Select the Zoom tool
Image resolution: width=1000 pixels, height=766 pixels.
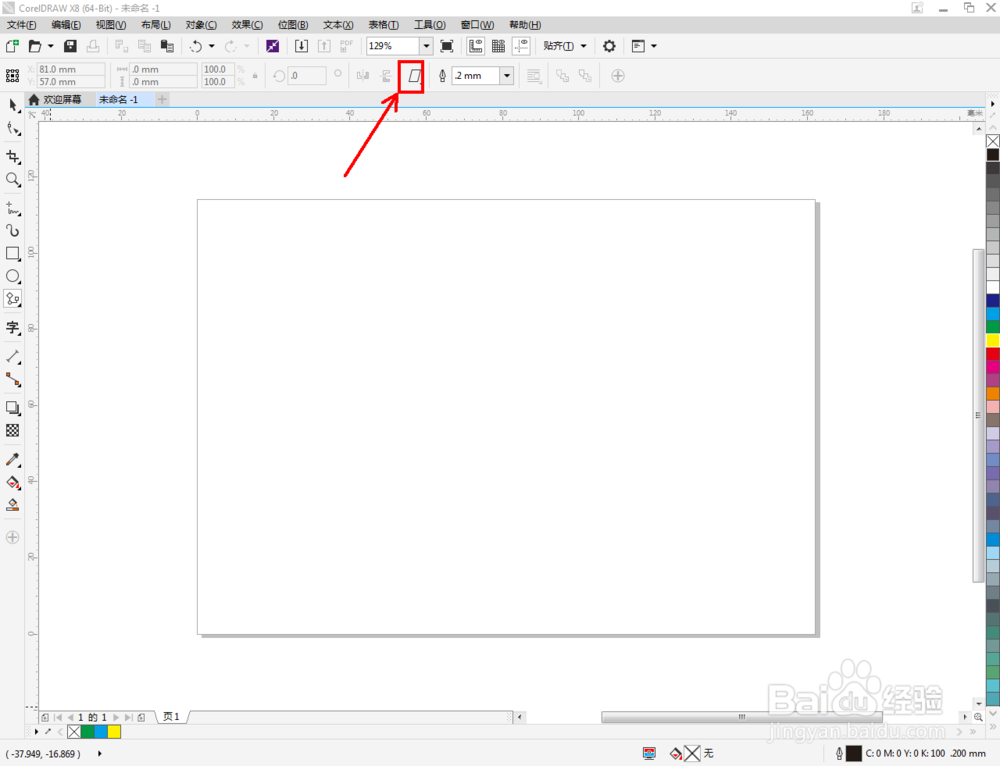(13, 180)
